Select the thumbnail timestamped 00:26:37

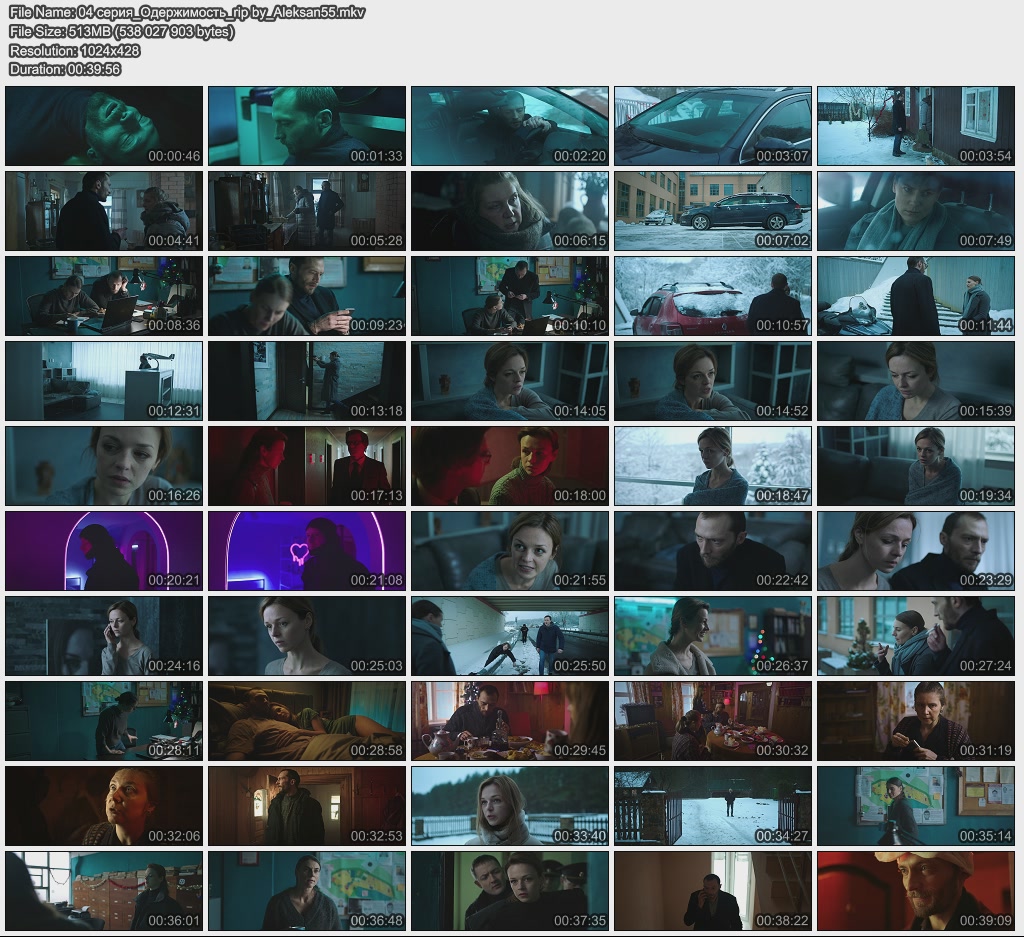pos(713,636)
